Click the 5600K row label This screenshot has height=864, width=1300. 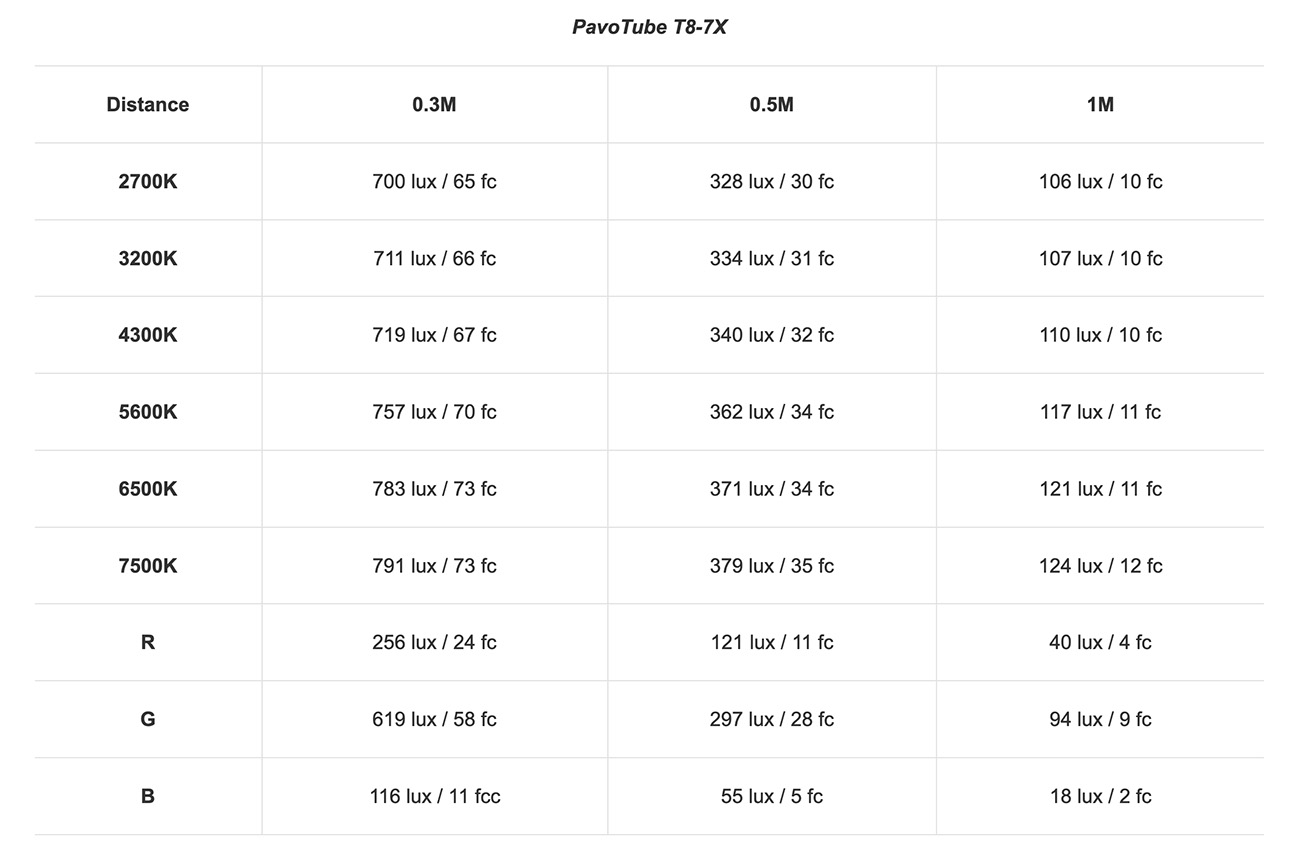[148, 412]
